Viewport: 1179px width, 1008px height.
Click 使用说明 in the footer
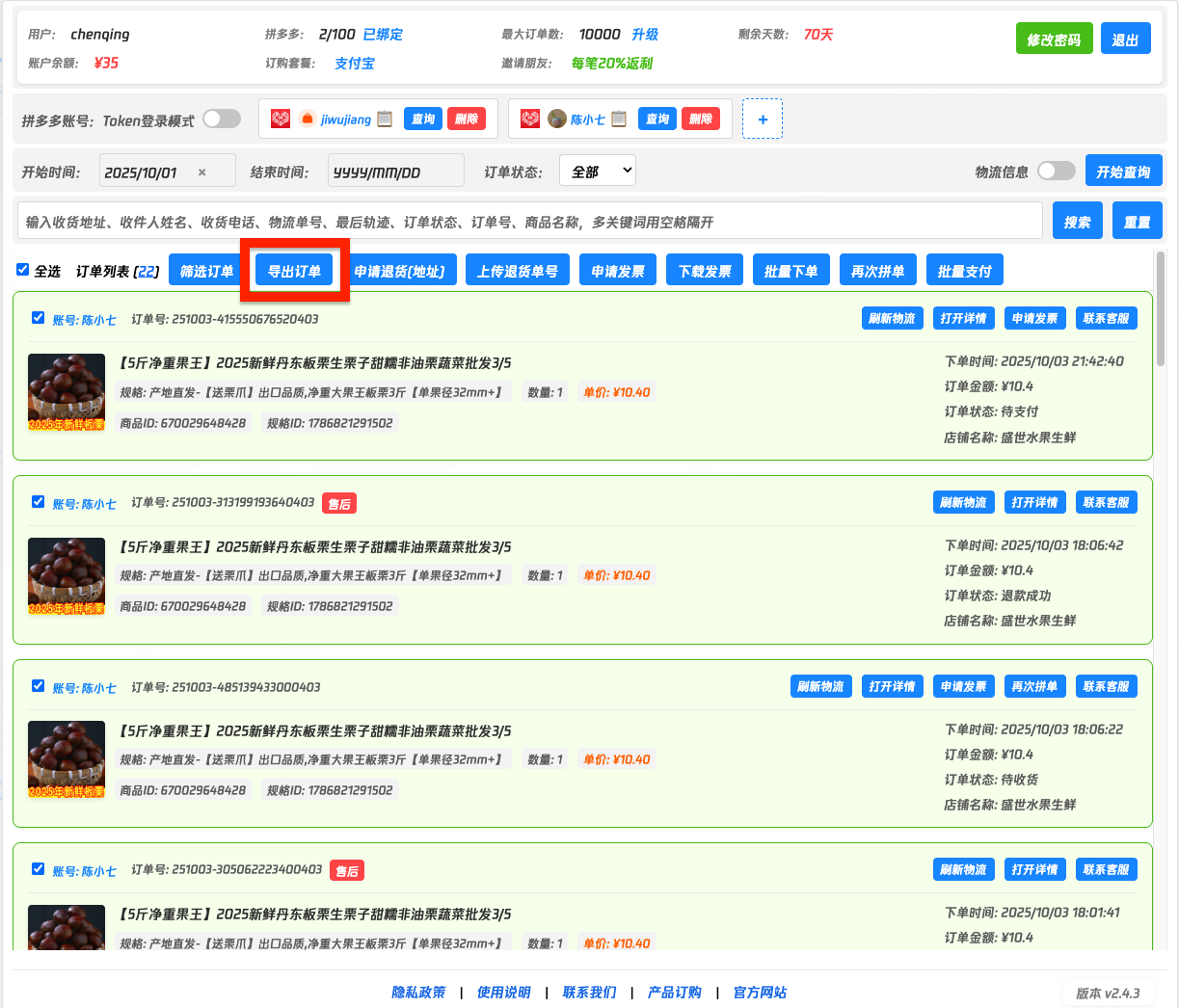pos(503,993)
